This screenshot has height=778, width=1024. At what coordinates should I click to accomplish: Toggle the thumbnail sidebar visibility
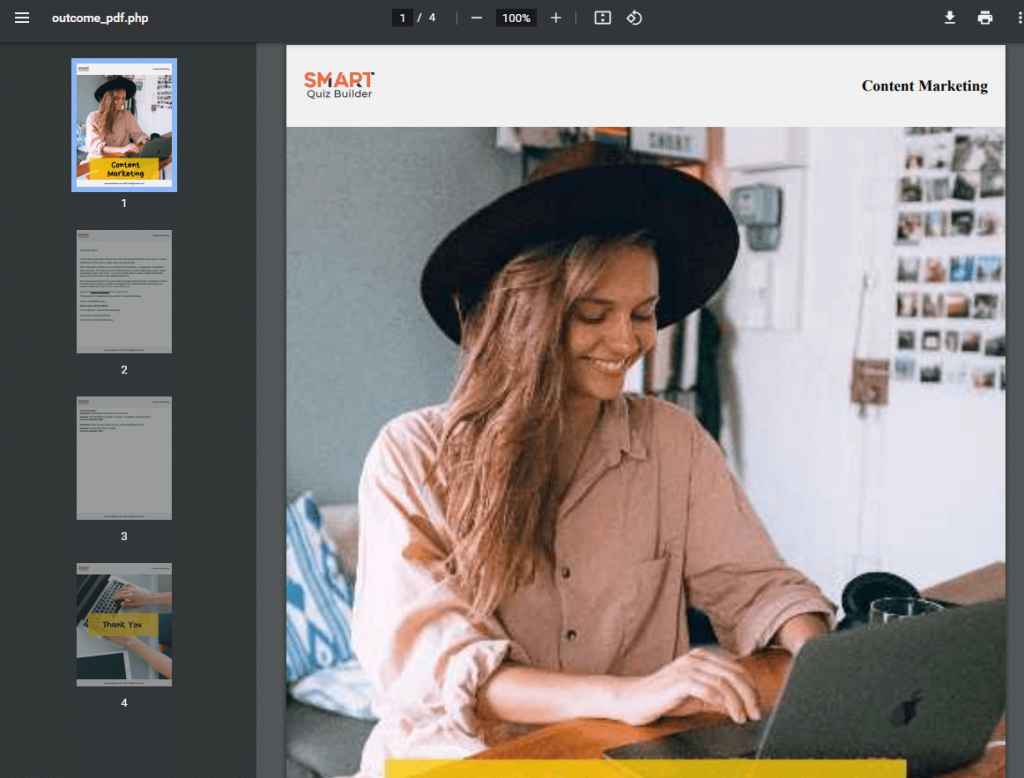click(x=22, y=17)
